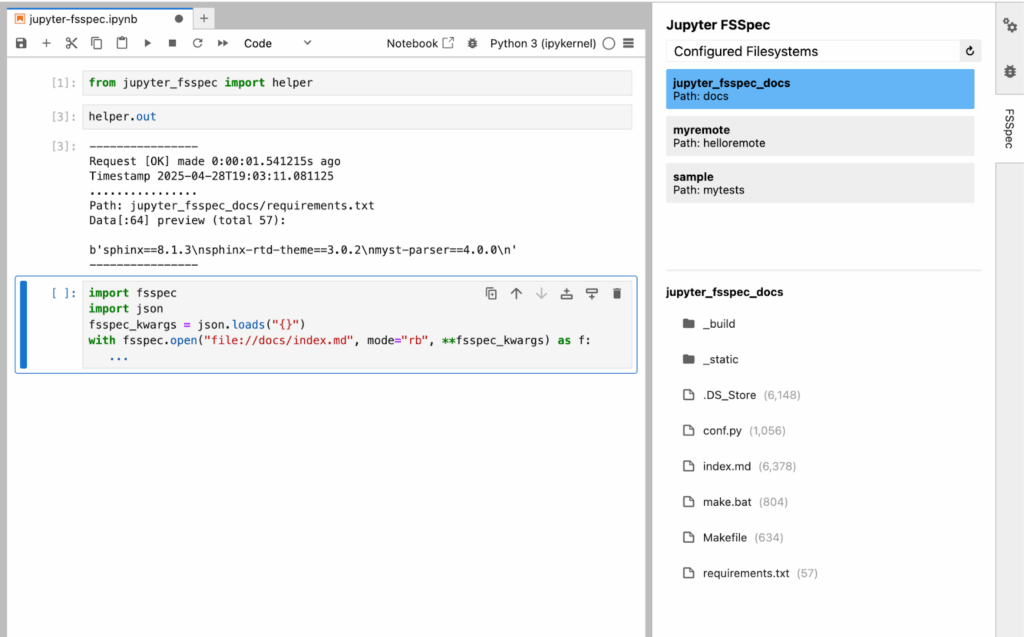The height and width of the screenshot is (637, 1024).
Task: Click the Timestamp output line
Action: click(212, 176)
